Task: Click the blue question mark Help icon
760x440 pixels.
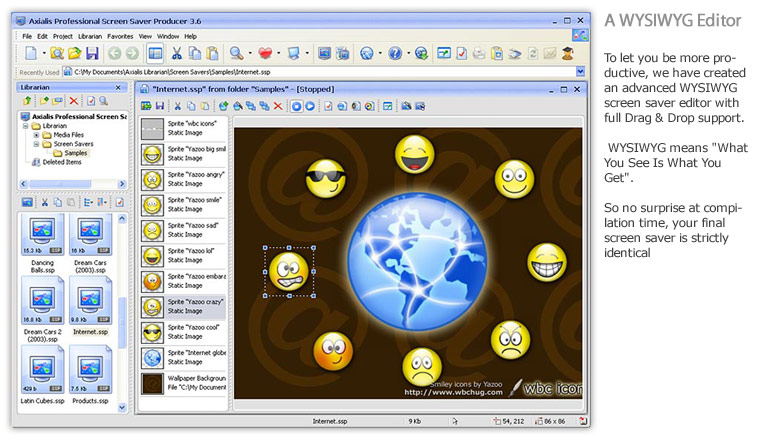Action: tap(395, 53)
